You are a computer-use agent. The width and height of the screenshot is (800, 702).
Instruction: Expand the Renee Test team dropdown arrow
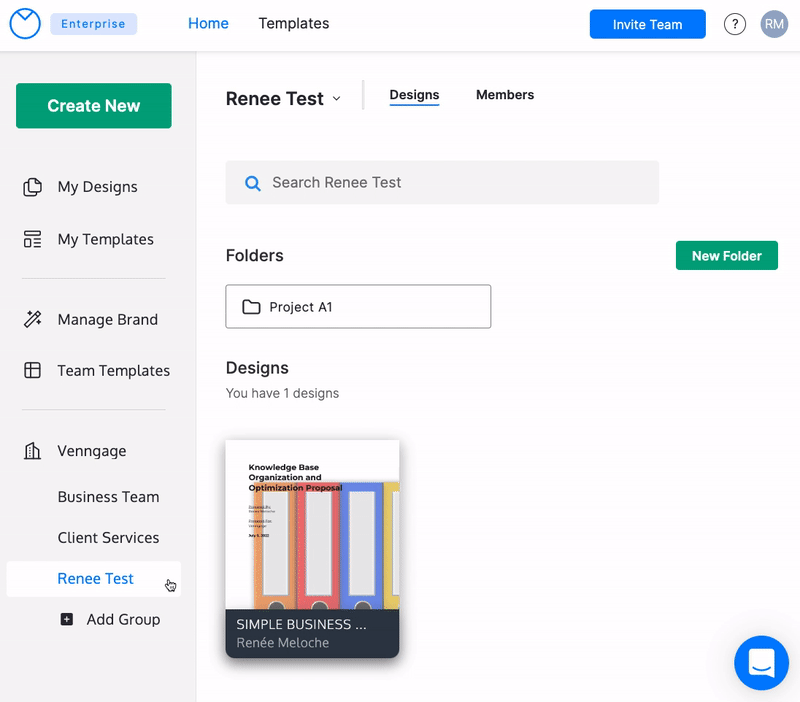coord(337,98)
